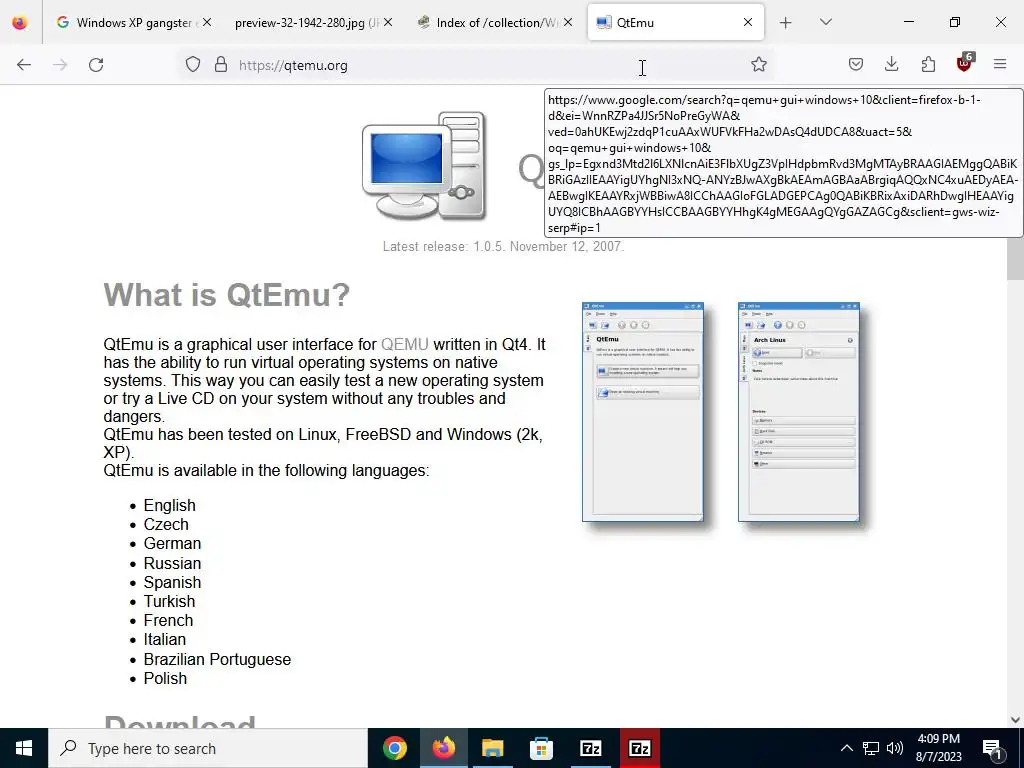The image size is (1024, 768).
Task: Open File Explorer from the taskbar
Action: point(492,748)
